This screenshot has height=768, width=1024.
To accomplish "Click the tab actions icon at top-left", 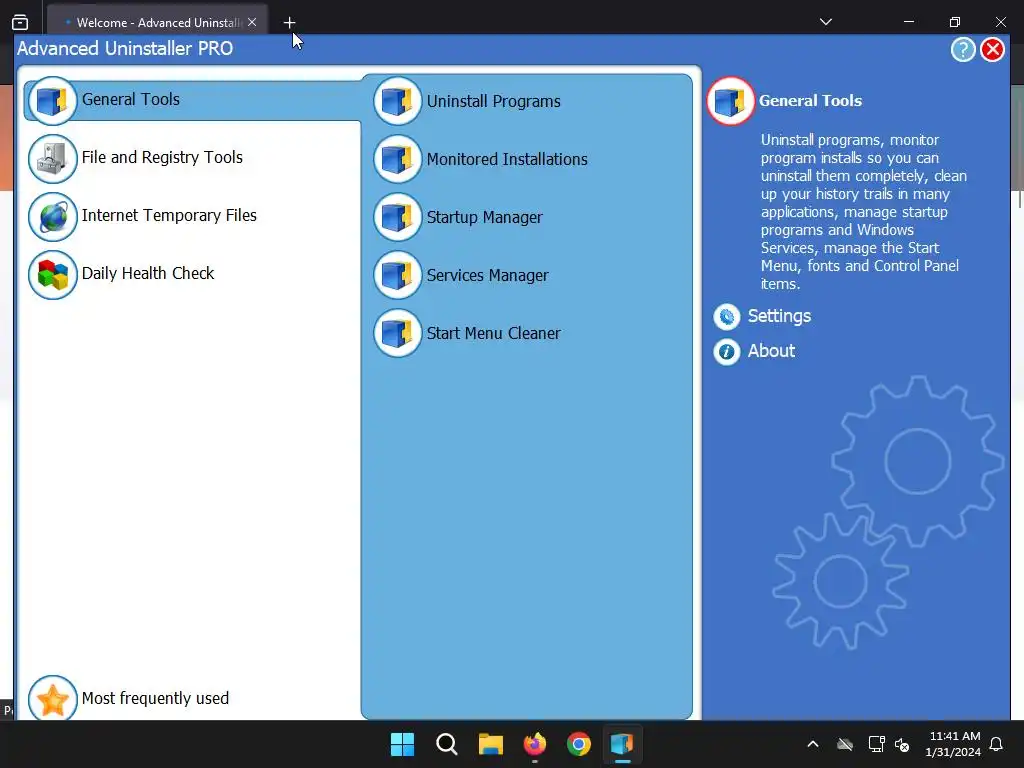I will pyautogui.click(x=20, y=22).
